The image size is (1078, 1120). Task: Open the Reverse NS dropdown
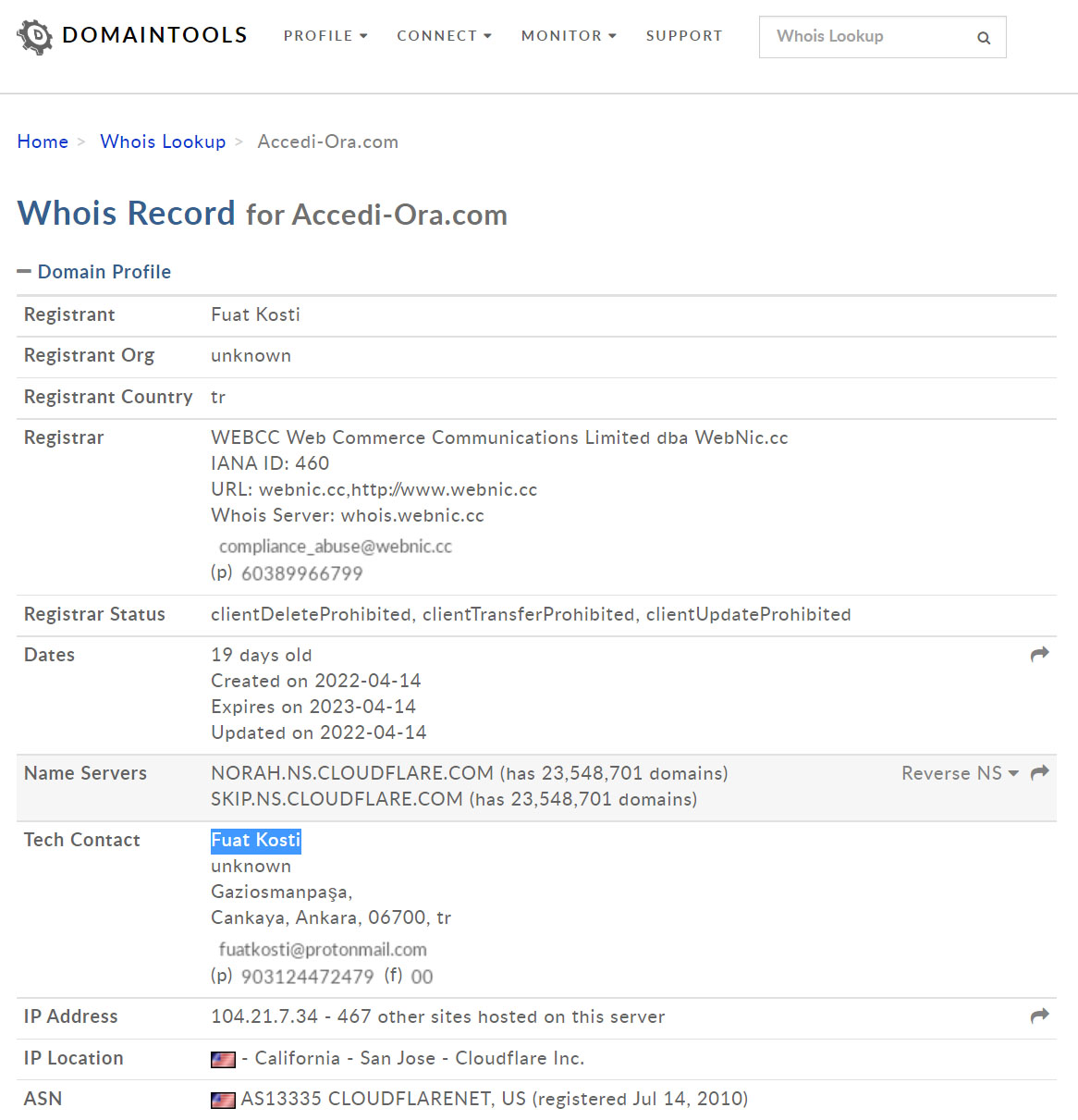(960, 773)
